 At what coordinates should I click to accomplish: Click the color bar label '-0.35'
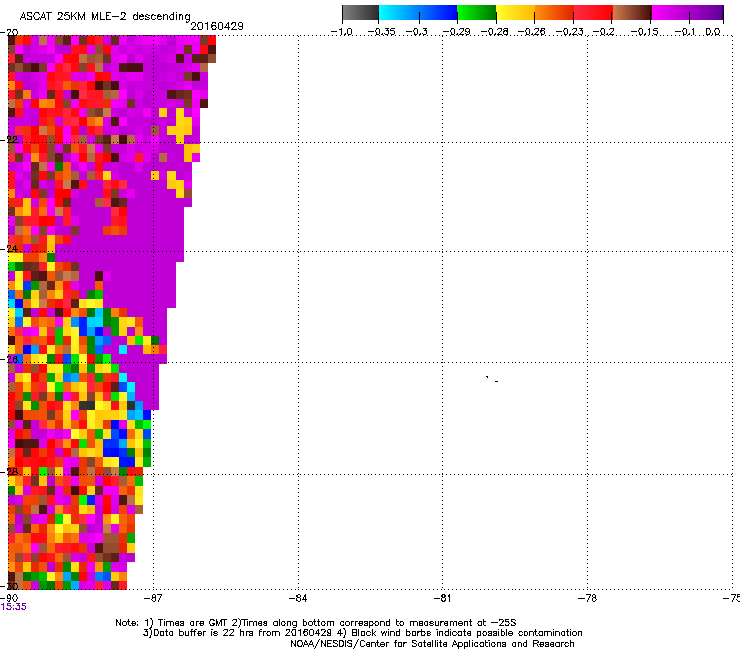pyautogui.click(x=381, y=32)
